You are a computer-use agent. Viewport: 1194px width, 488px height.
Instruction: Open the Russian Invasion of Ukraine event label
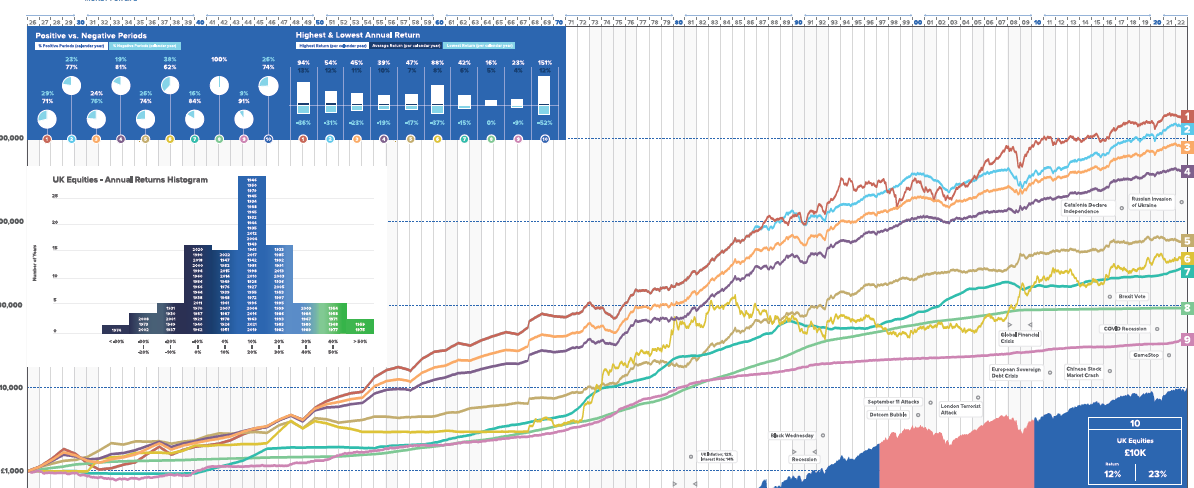pyautogui.click(x=1154, y=203)
